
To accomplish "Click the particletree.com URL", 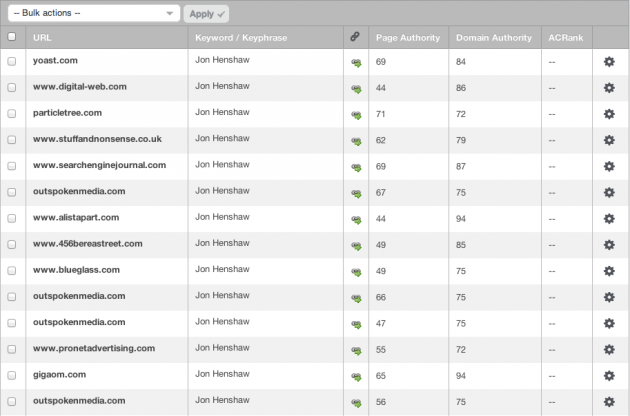I will pos(67,113).
